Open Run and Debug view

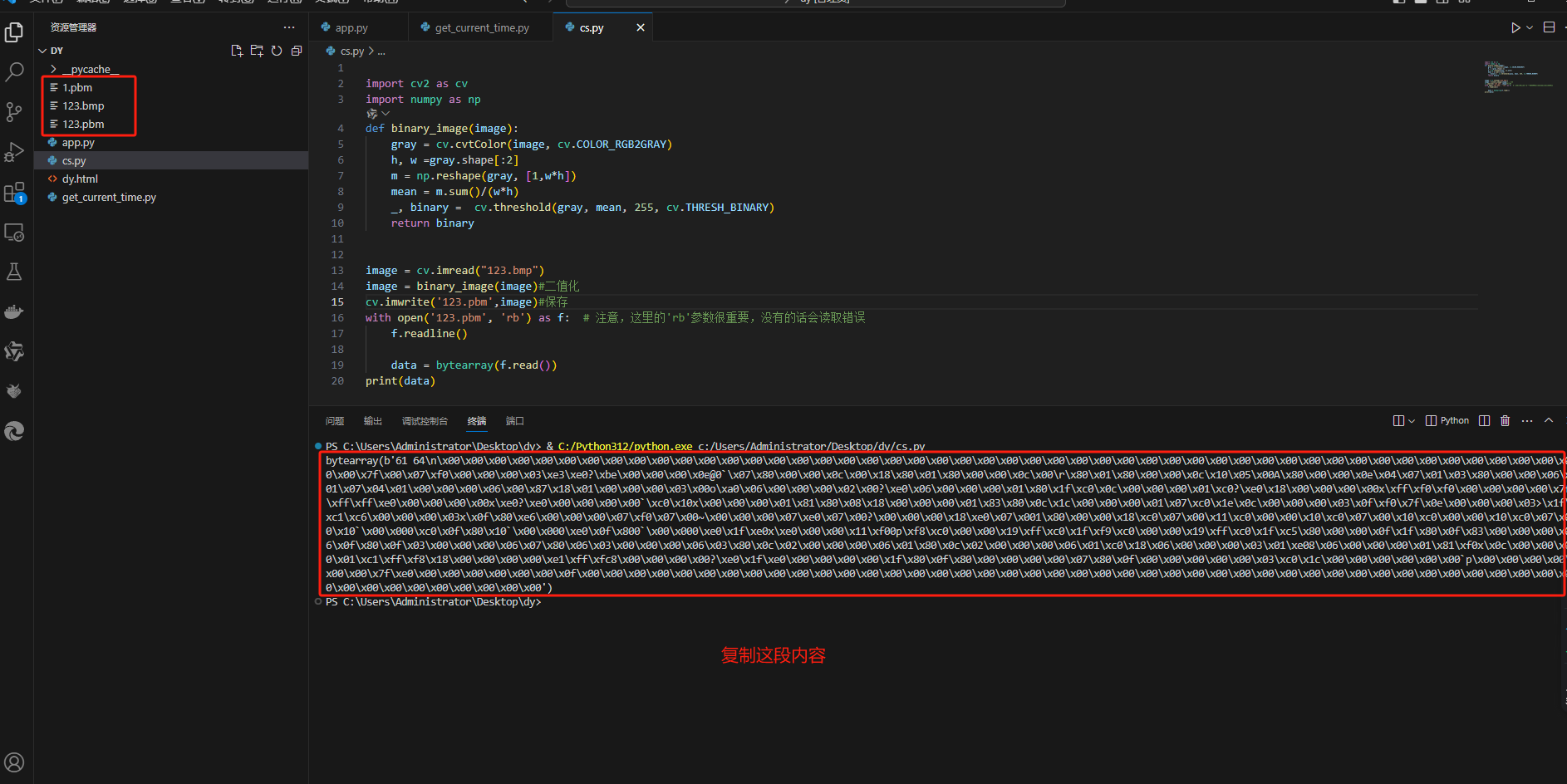pos(14,152)
